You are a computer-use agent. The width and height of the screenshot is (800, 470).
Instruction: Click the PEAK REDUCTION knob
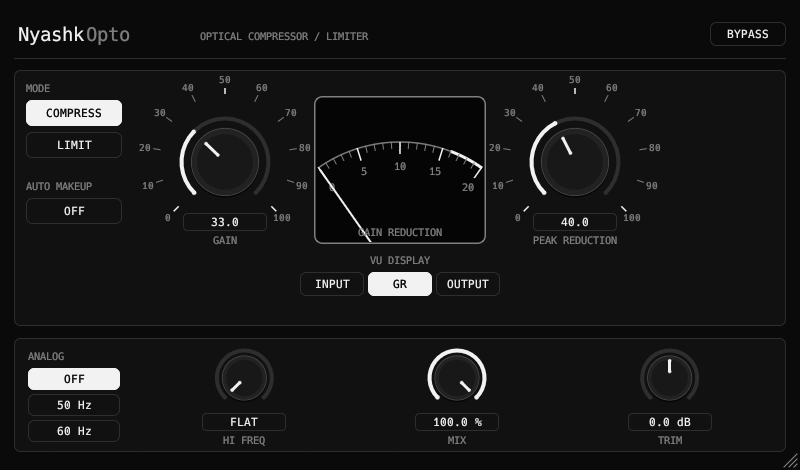[x=574, y=162]
